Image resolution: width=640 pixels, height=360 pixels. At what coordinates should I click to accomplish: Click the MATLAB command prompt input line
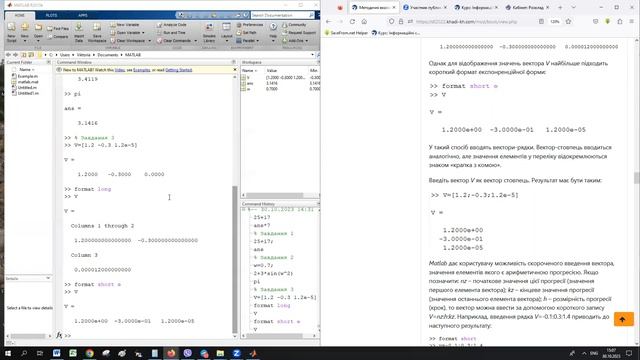click(x=151, y=336)
